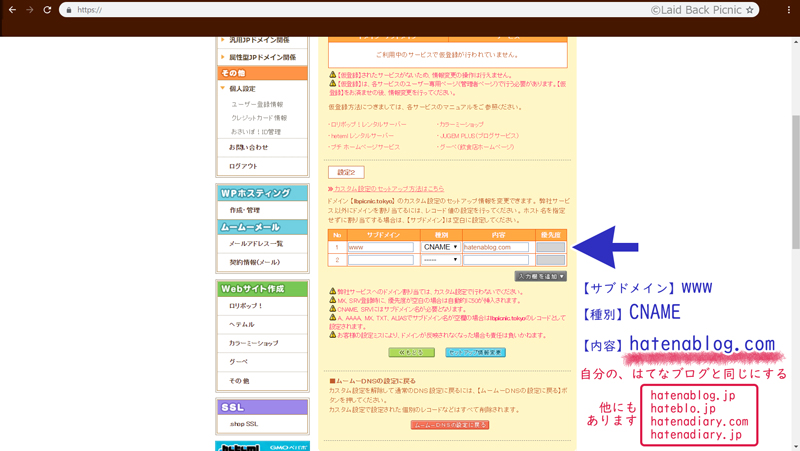
Task: Open heteml レンタルサーバー manual link
Action: 361,136
